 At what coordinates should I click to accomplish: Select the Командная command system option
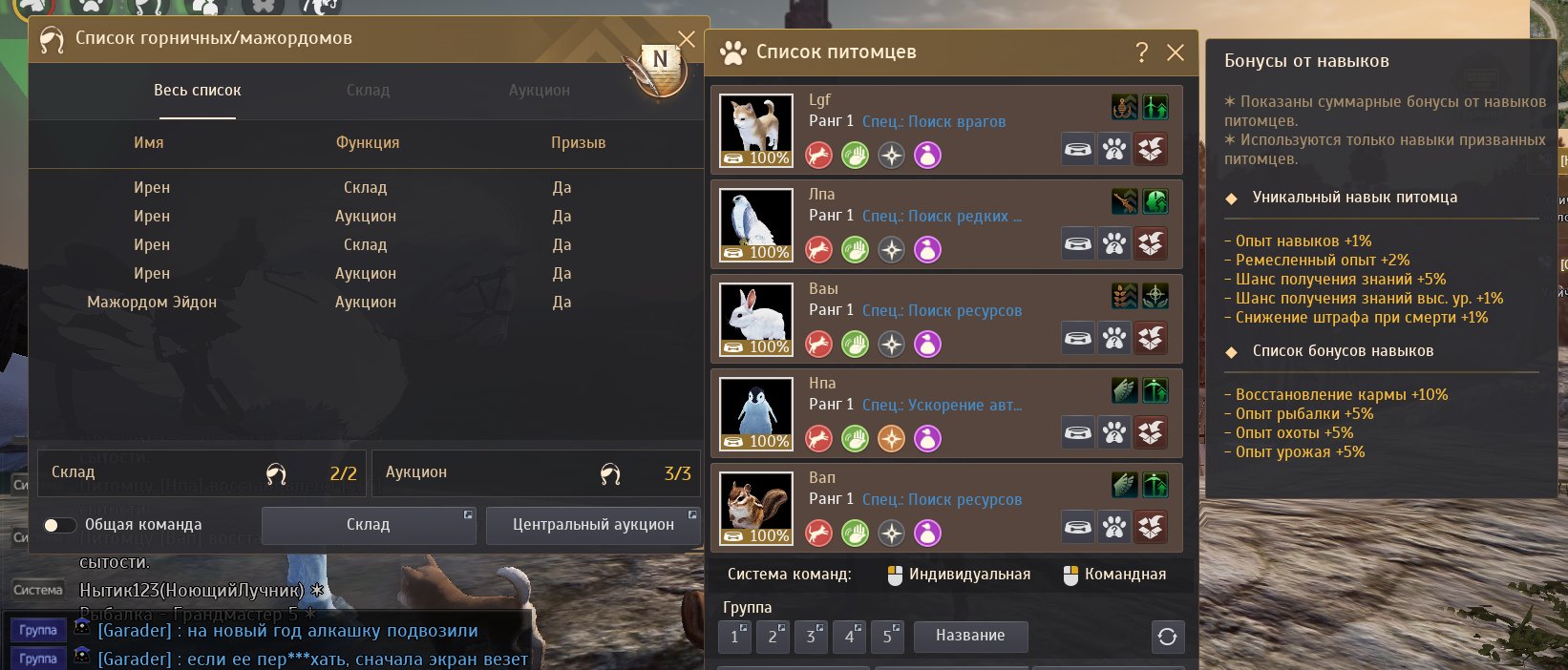(1114, 575)
